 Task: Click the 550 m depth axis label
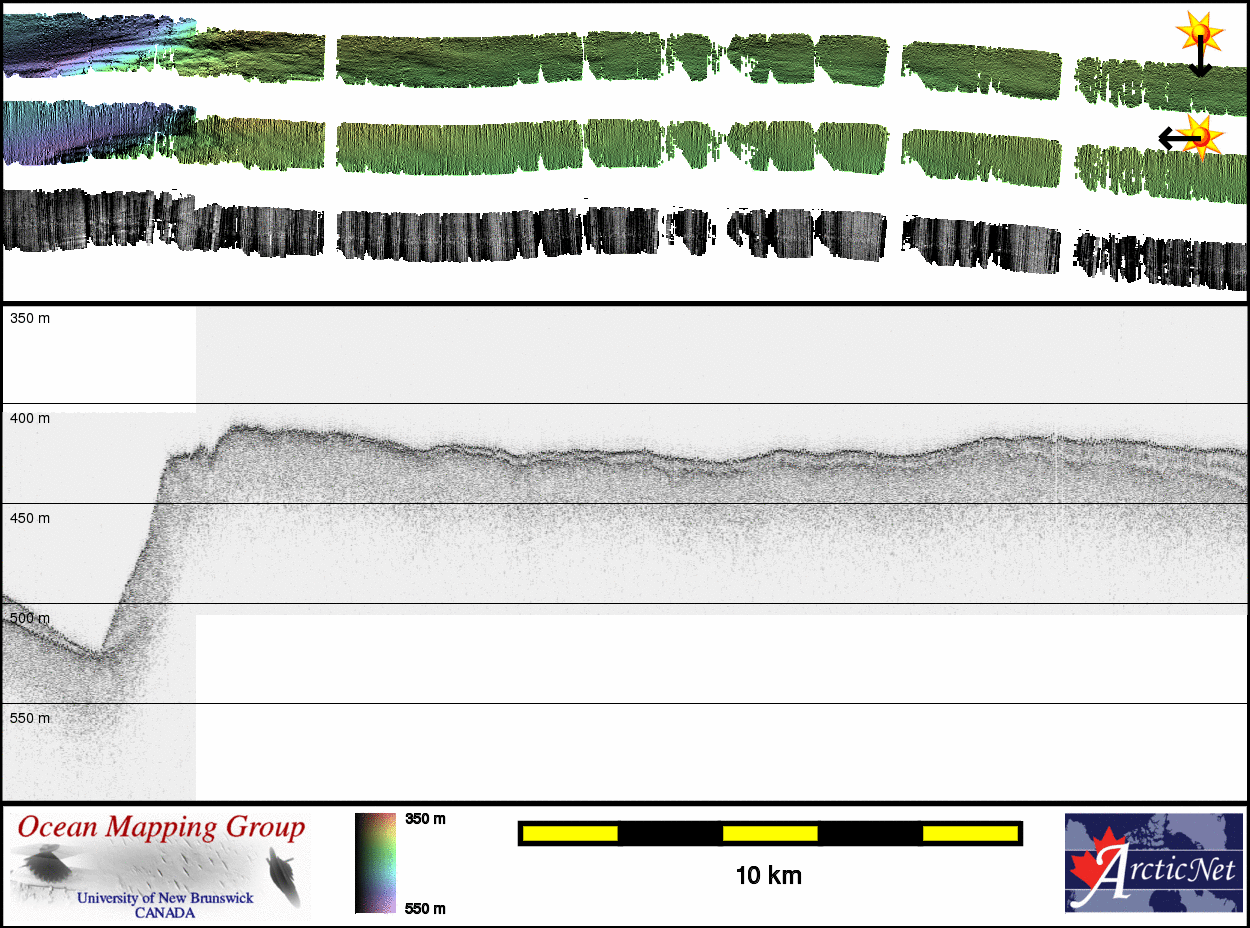30,718
